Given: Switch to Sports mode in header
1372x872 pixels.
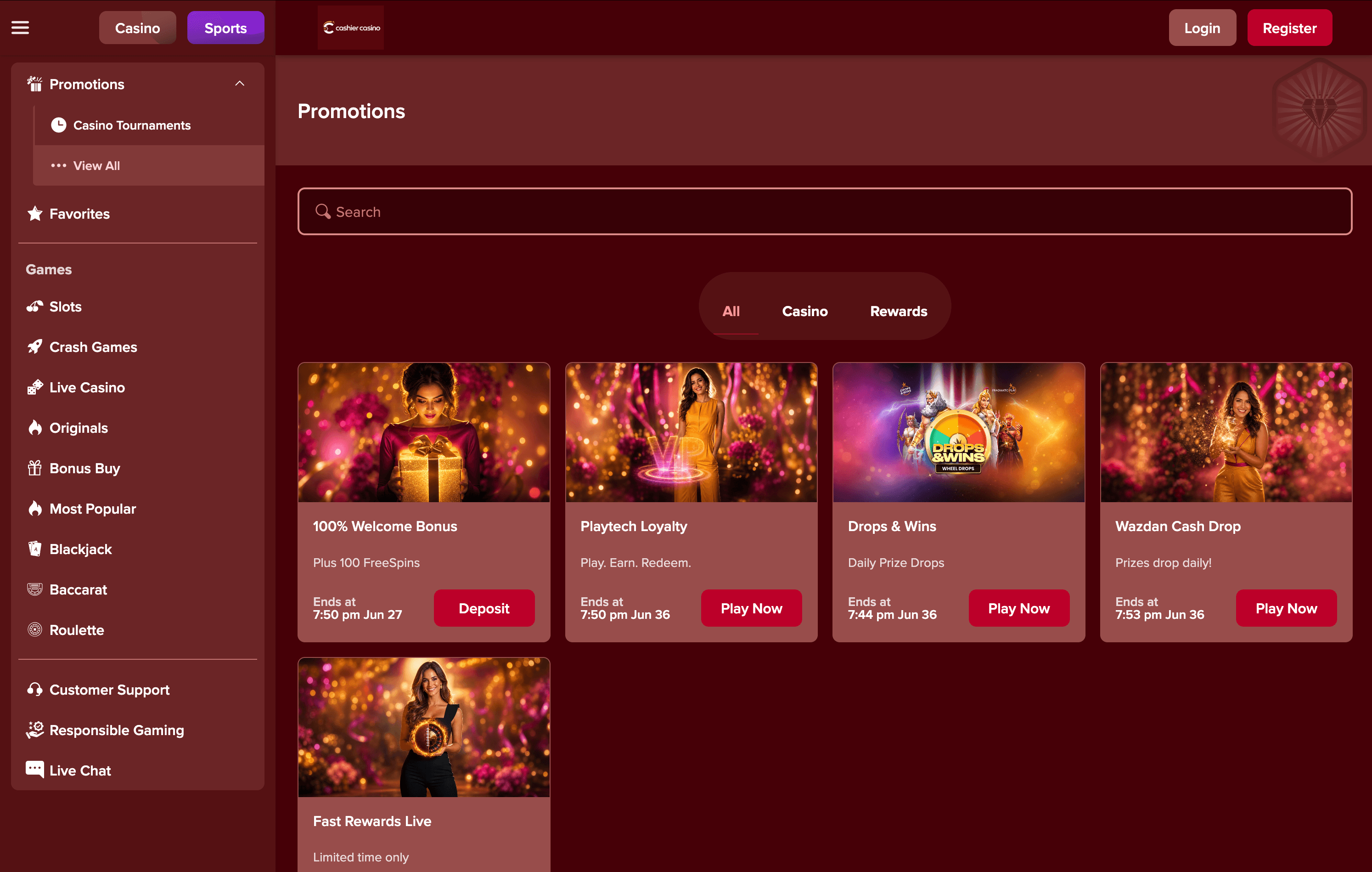Looking at the screenshot, I should click(x=225, y=28).
